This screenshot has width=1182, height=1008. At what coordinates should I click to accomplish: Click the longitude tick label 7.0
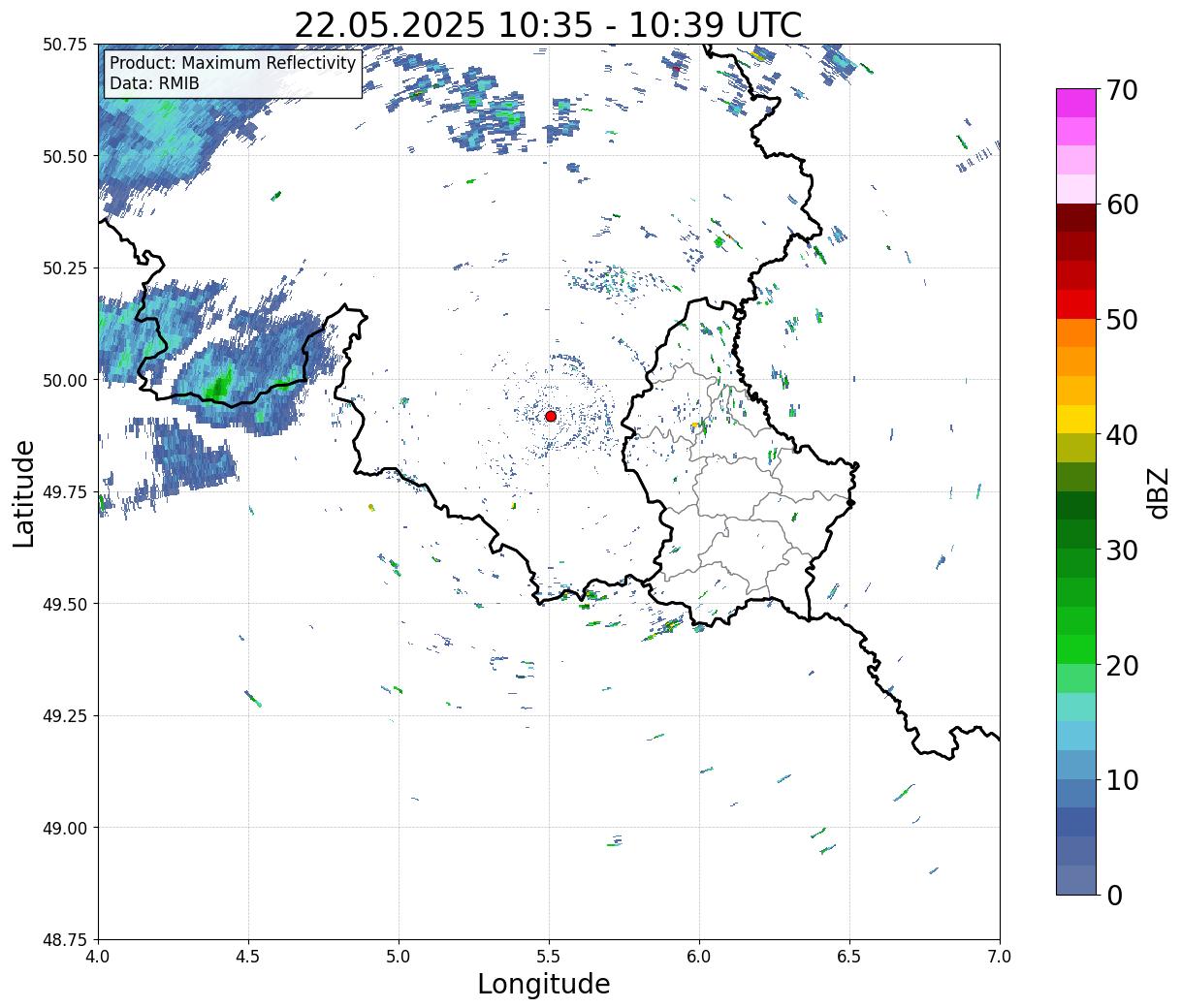pos(1000,957)
